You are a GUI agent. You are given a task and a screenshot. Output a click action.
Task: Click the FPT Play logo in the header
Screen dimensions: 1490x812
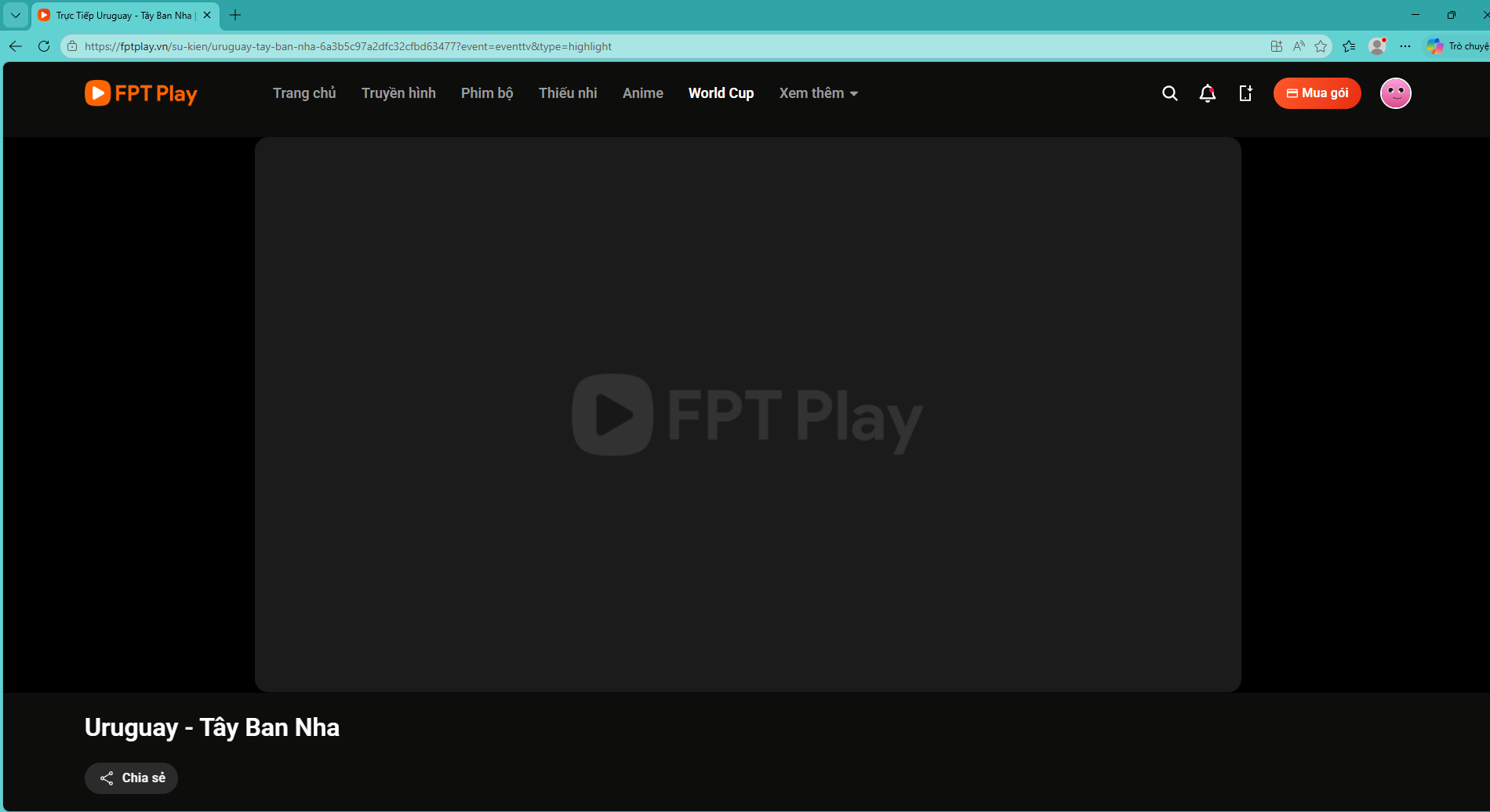click(141, 93)
